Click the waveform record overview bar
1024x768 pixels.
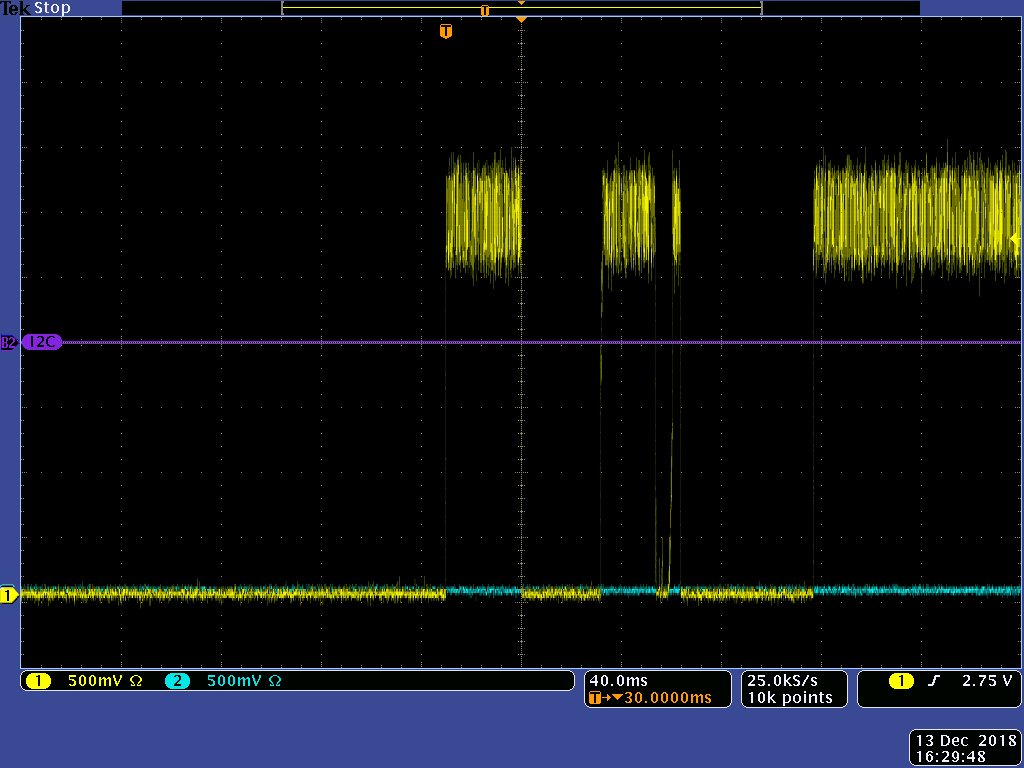pos(521,8)
